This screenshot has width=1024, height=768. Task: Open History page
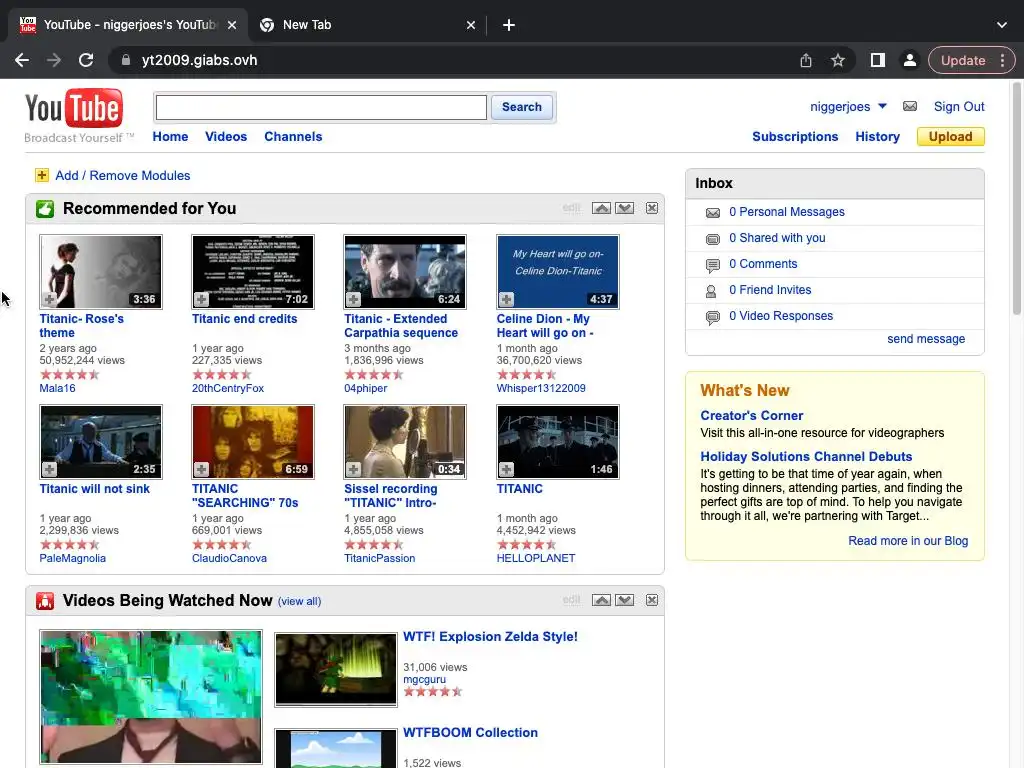pyautogui.click(x=877, y=136)
